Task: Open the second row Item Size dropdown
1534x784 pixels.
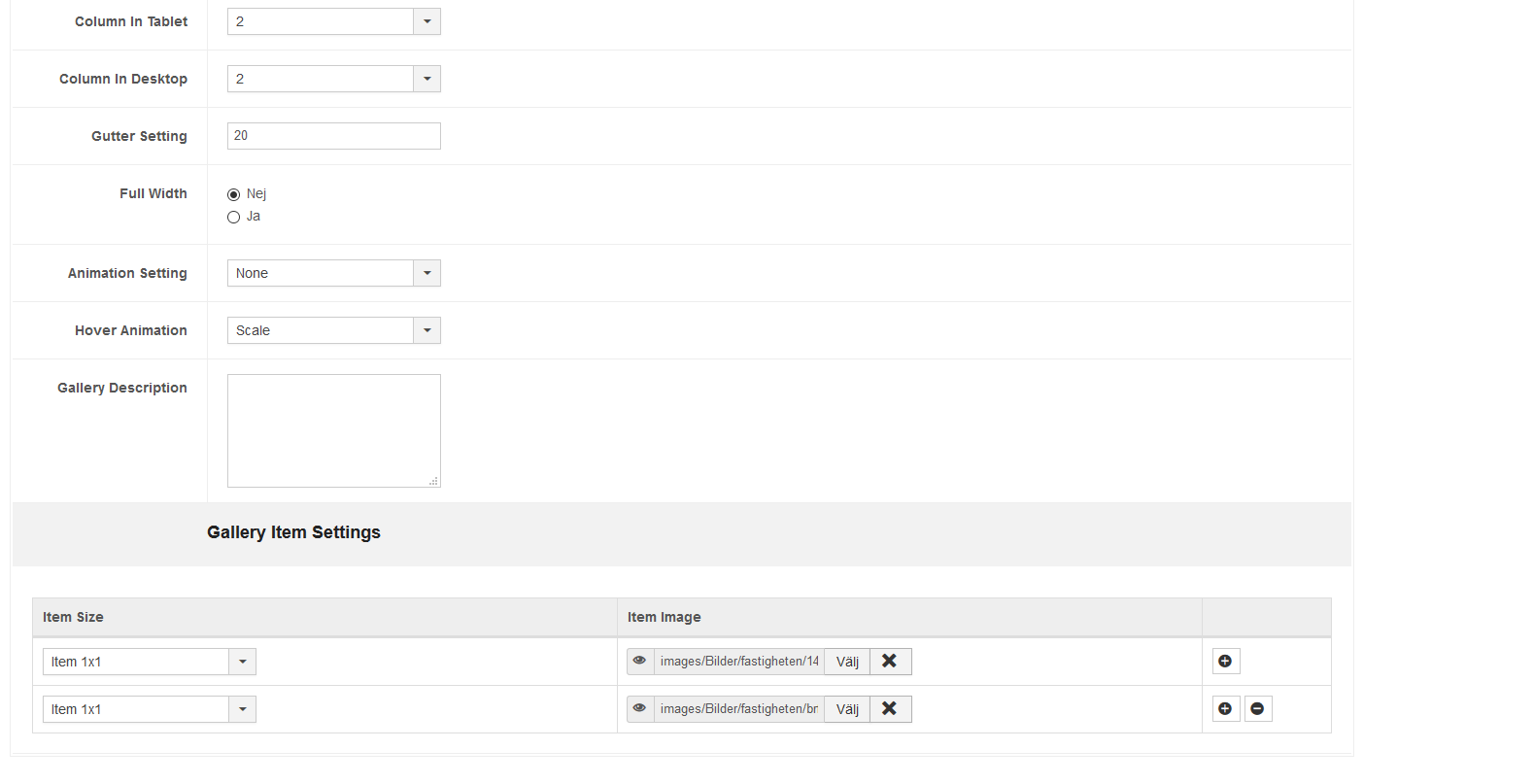Action: click(149, 709)
